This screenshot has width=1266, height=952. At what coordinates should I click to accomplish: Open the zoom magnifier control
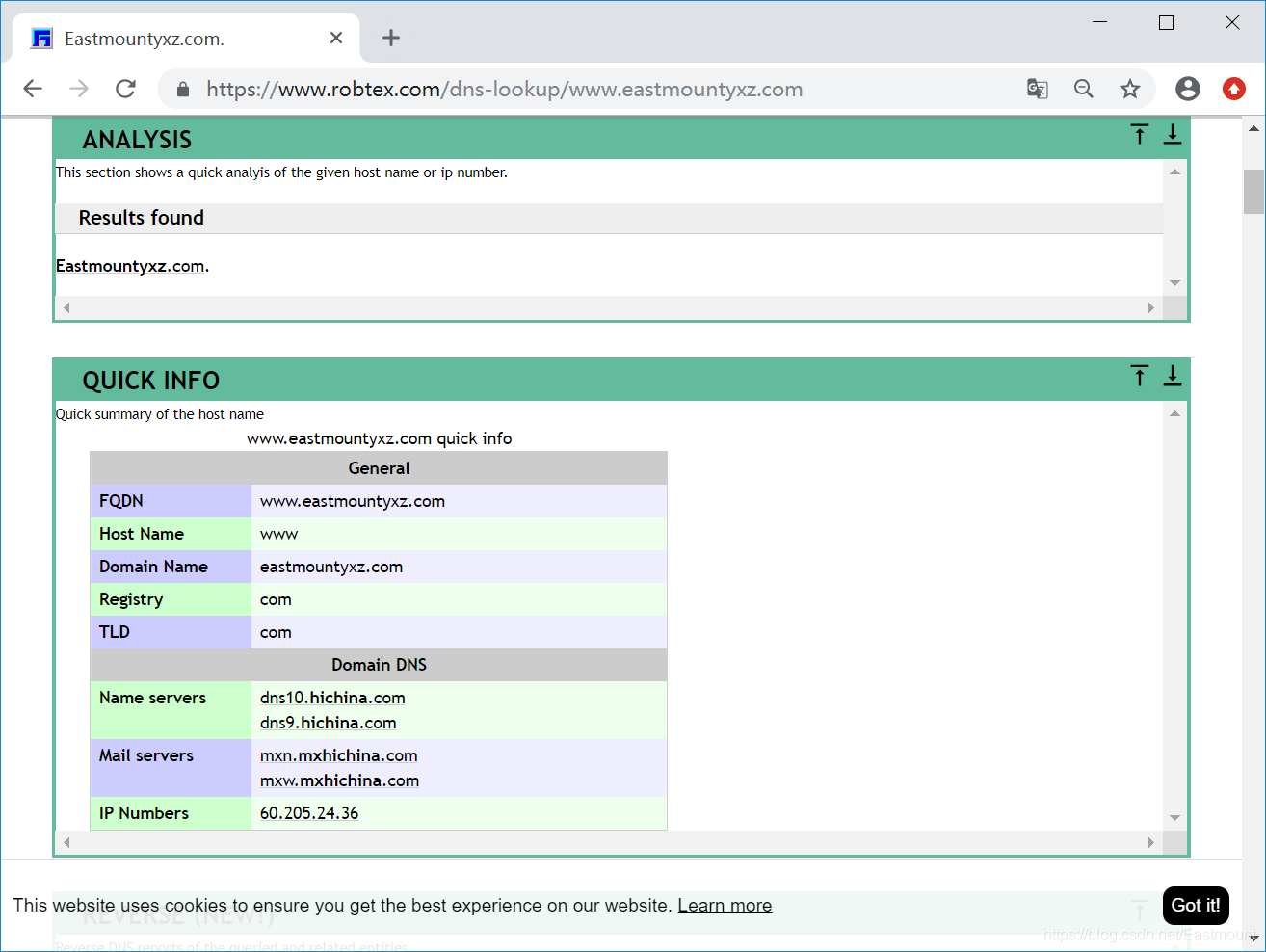pyautogui.click(x=1084, y=89)
